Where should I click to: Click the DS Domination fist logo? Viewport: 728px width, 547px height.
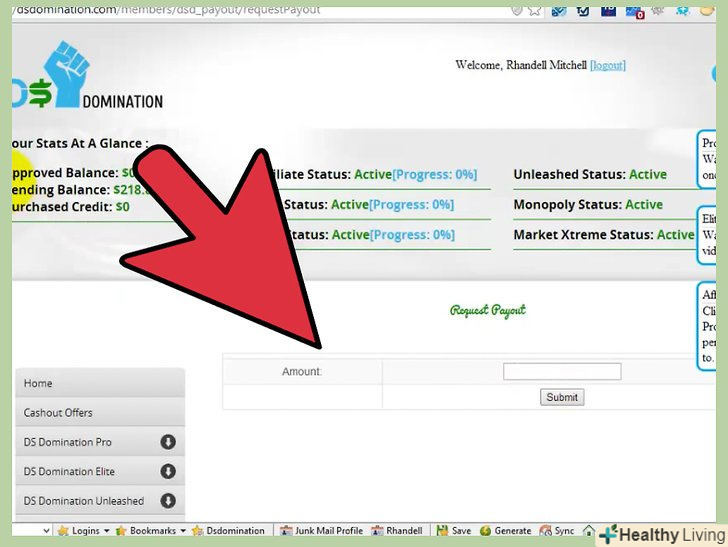click(x=87, y=75)
